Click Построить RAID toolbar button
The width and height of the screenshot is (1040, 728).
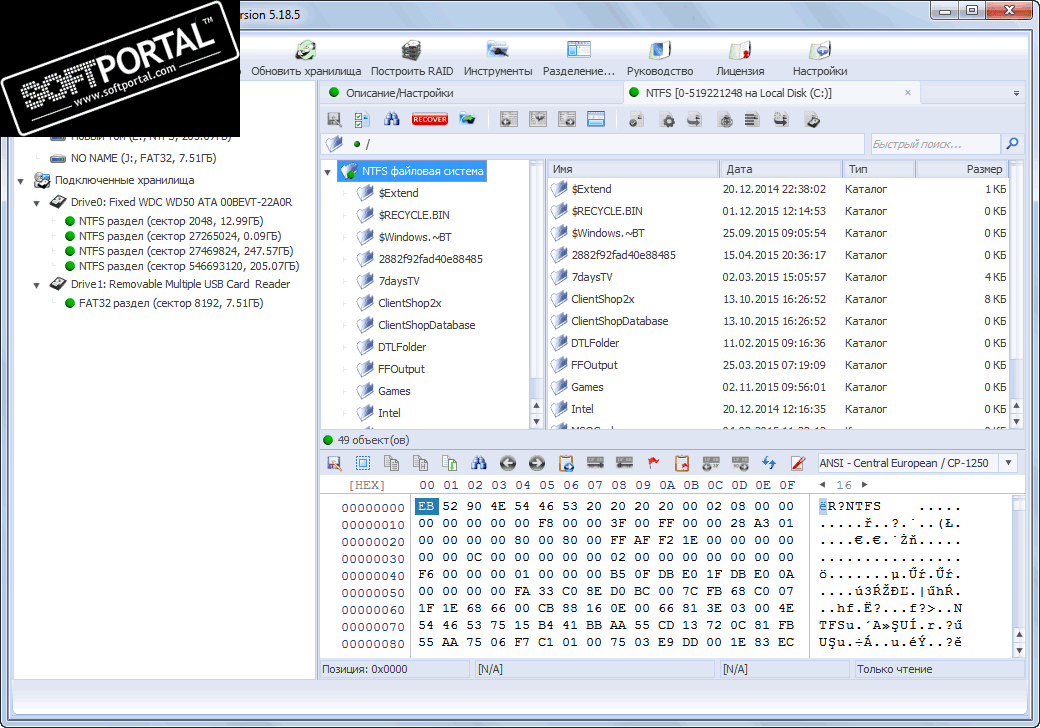pos(412,58)
